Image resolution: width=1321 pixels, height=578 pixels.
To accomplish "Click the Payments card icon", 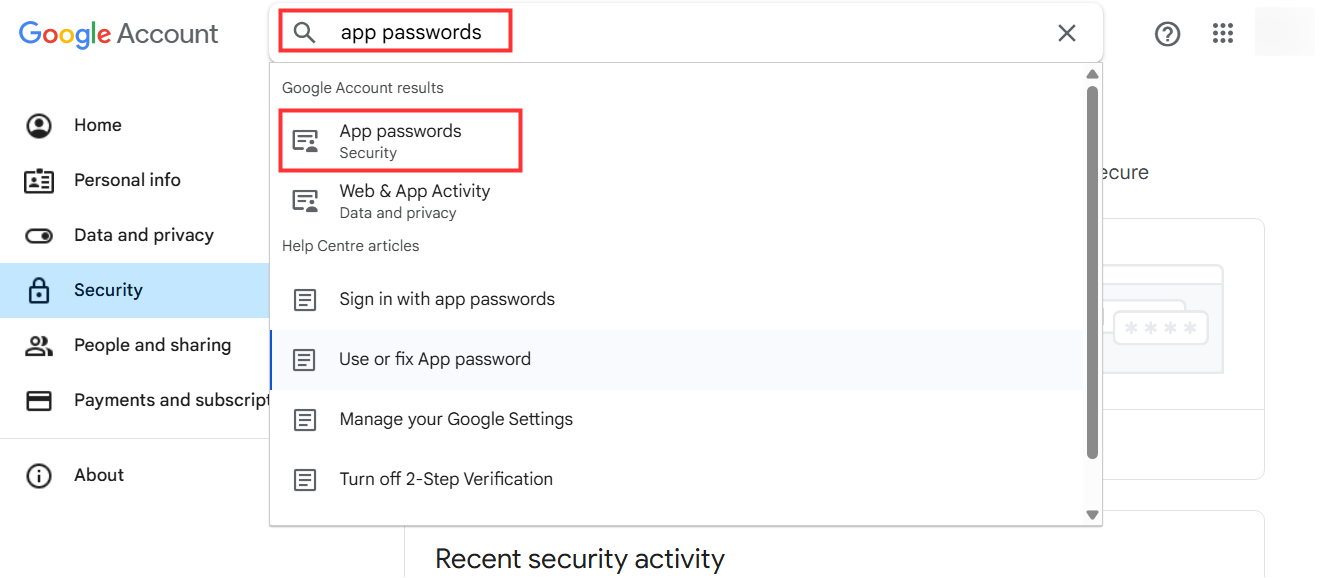I will coord(39,401).
